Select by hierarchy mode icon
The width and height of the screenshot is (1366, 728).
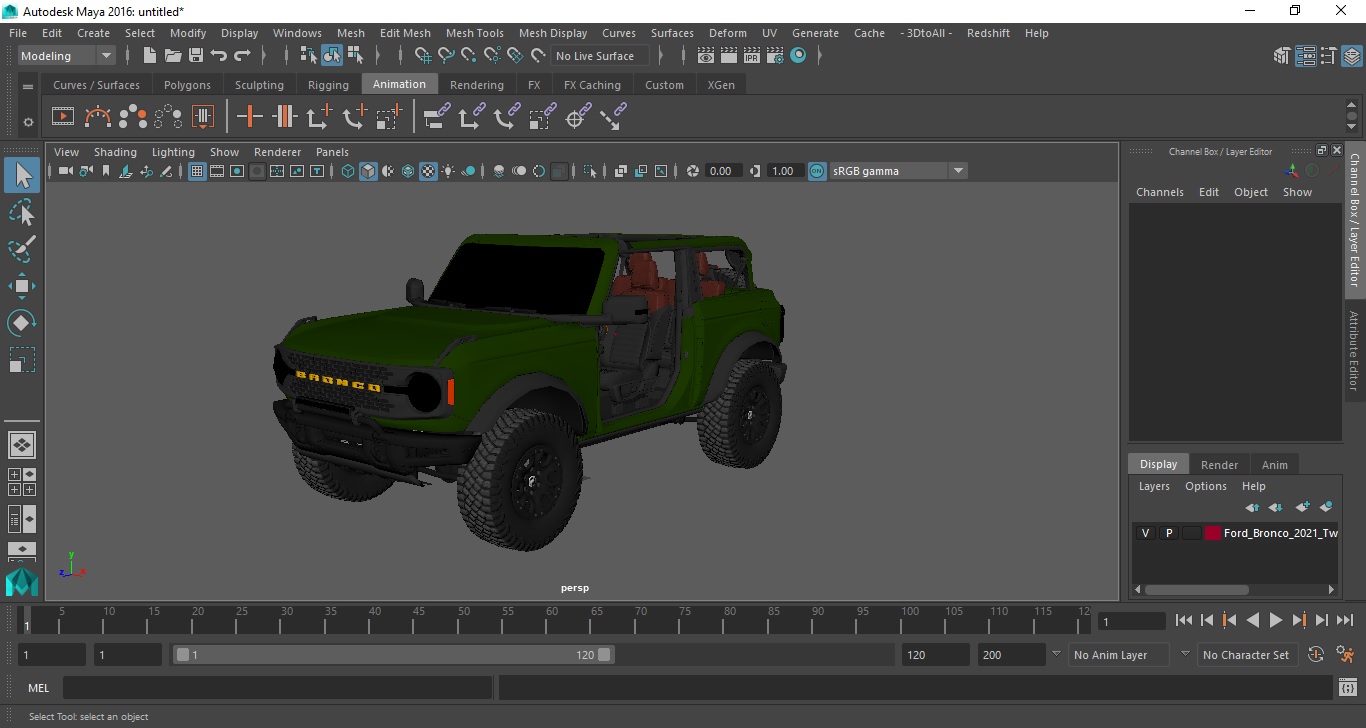click(309, 55)
